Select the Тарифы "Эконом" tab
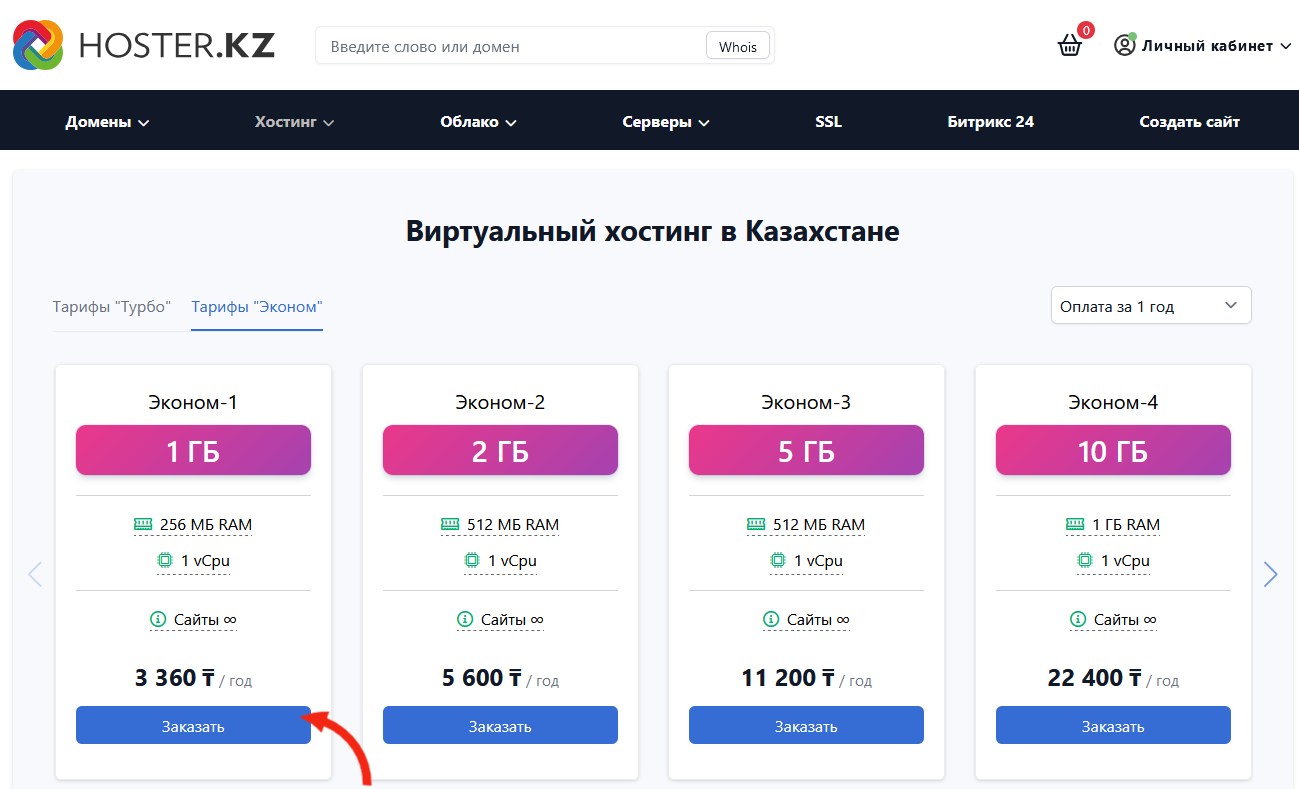This screenshot has height=789, width=1299. click(257, 307)
